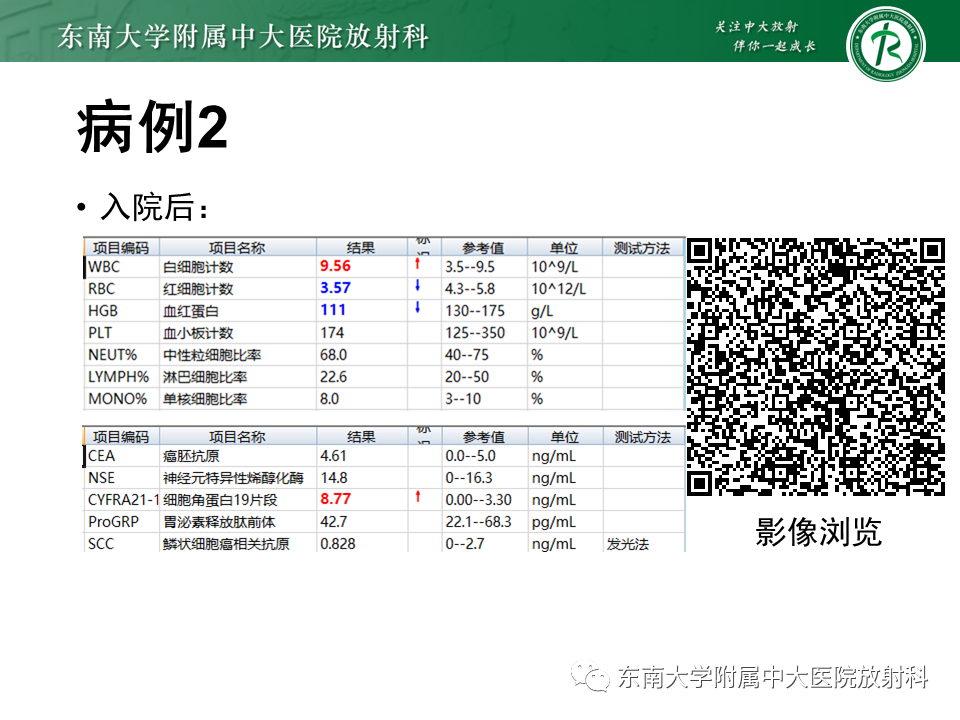This screenshot has width=960, height=720.
Task: Click 血小板计数 item name
Action: (x=198, y=333)
